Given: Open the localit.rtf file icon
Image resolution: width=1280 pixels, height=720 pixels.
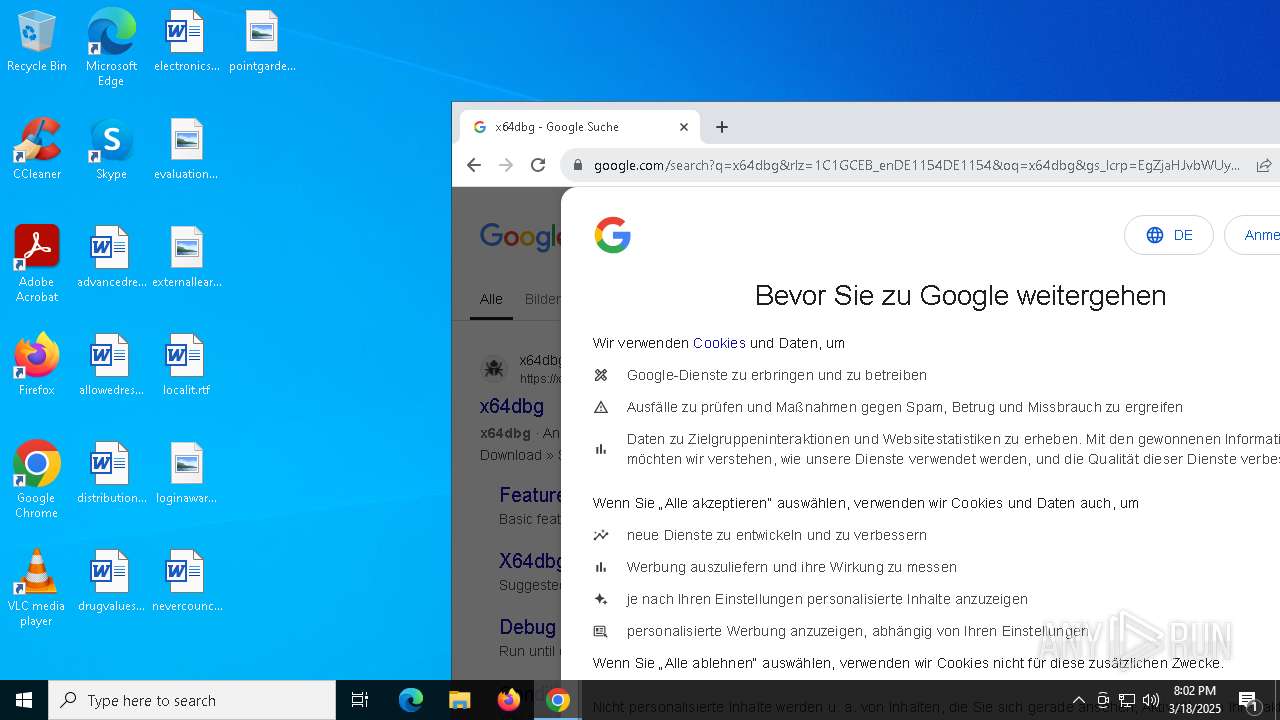Looking at the screenshot, I should click(186, 365).
